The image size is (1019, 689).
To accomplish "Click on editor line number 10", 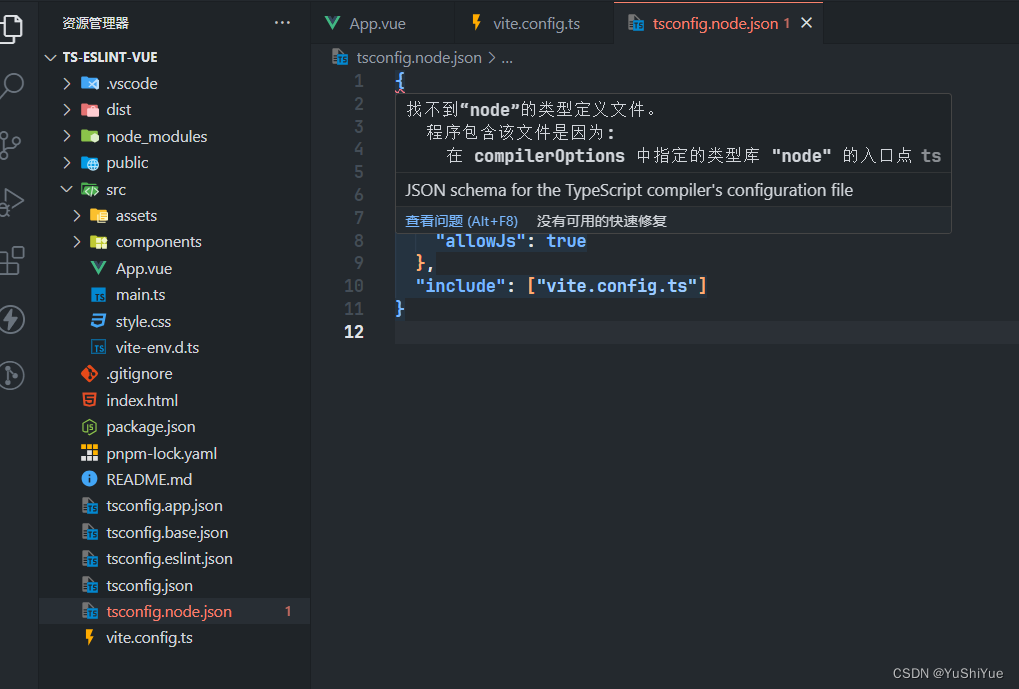I will [353, 286].
